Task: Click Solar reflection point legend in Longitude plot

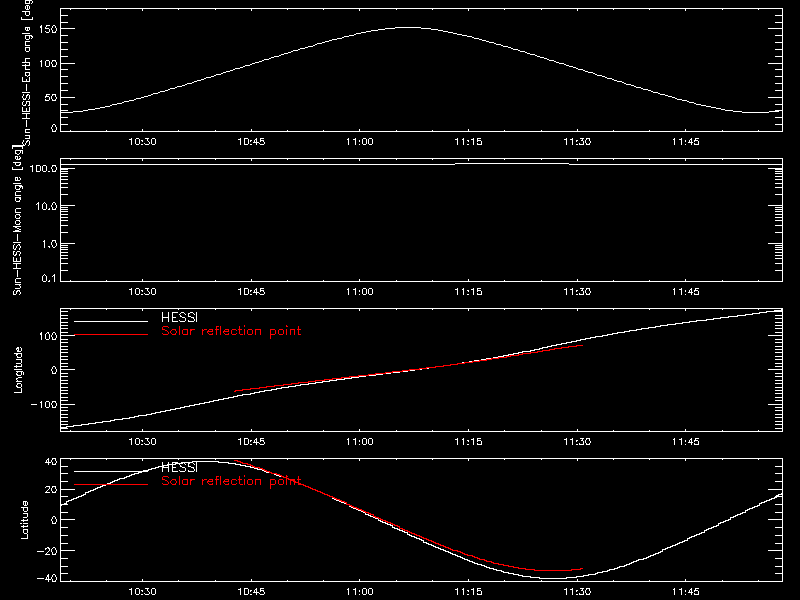Action: (231, 331)
